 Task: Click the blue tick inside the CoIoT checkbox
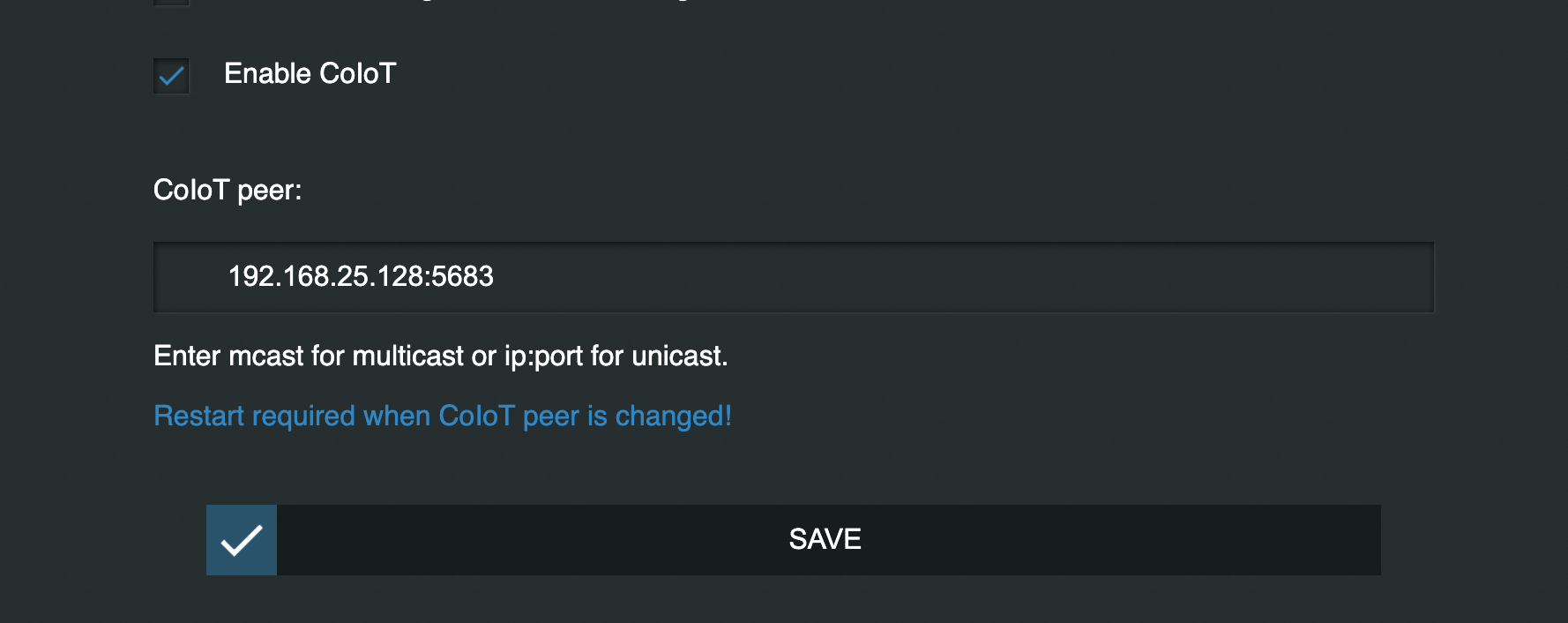coord(171,77)
